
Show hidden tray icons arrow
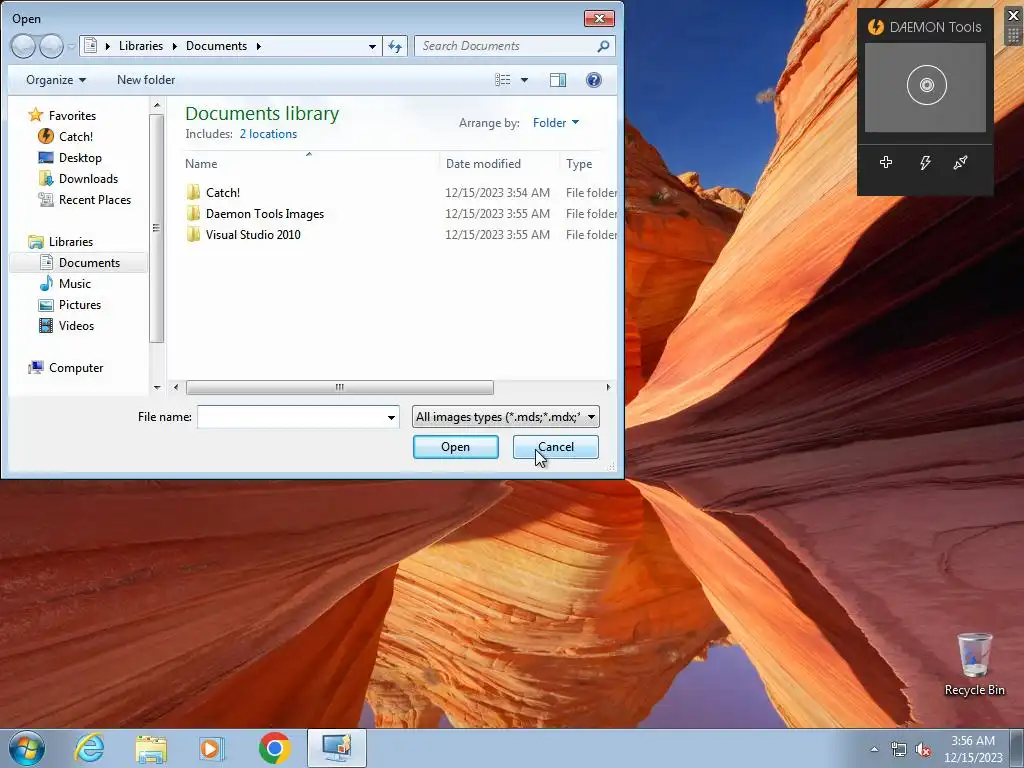874,749
